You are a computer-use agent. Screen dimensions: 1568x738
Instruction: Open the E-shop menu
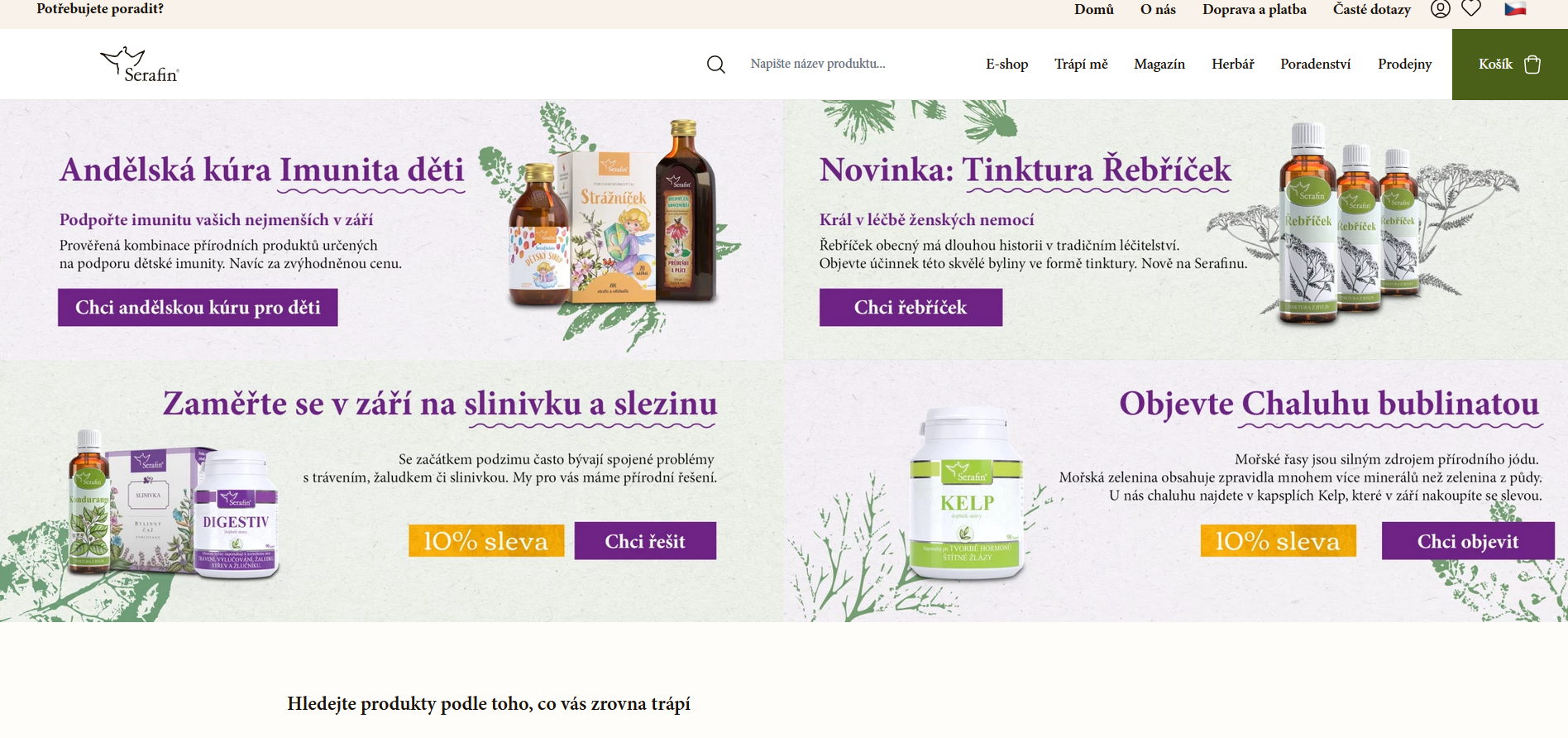click(1006, 65)
